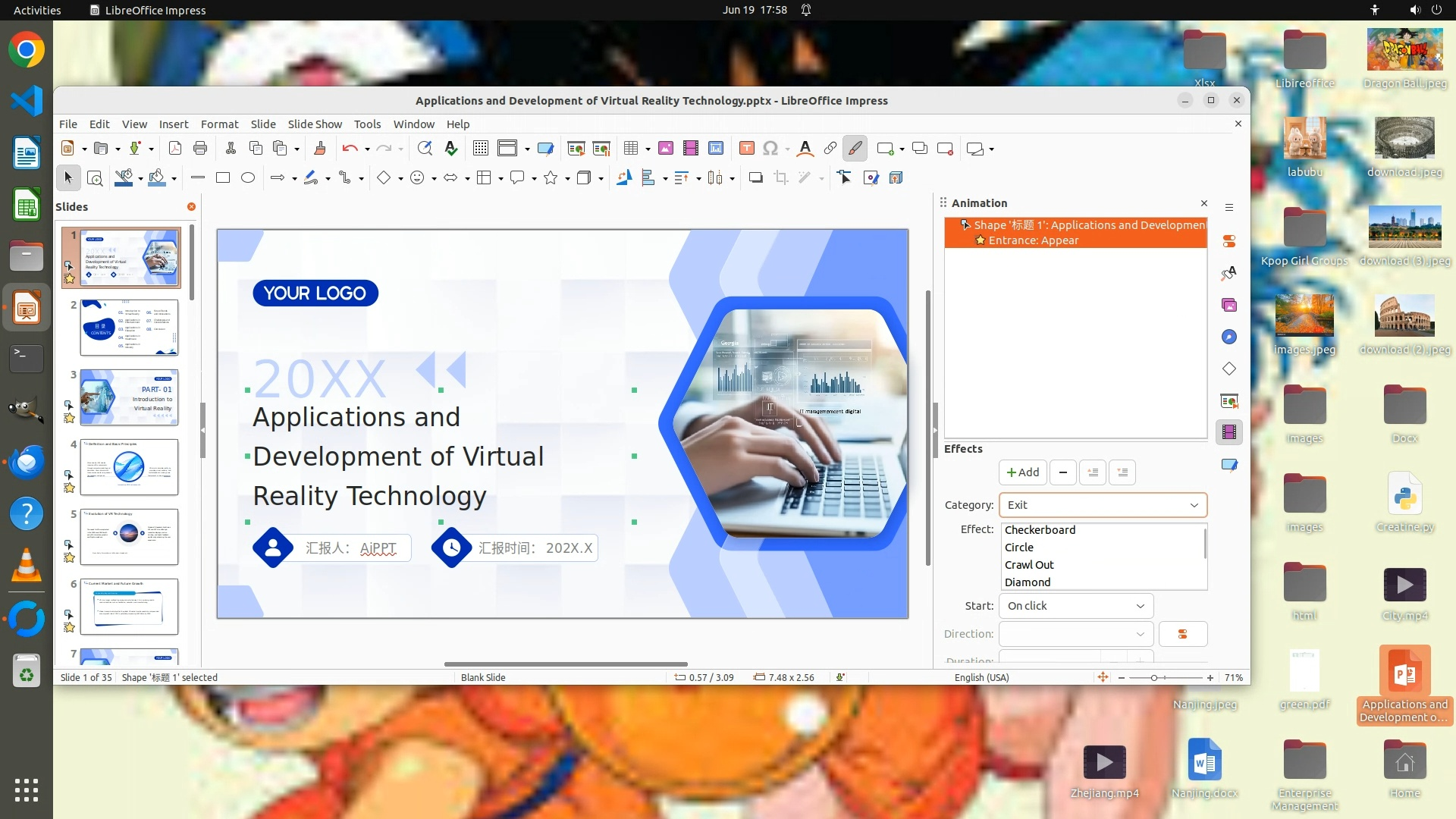Open the Start dropdown set to On click
1456x819 pixels.
point(1075,606)
